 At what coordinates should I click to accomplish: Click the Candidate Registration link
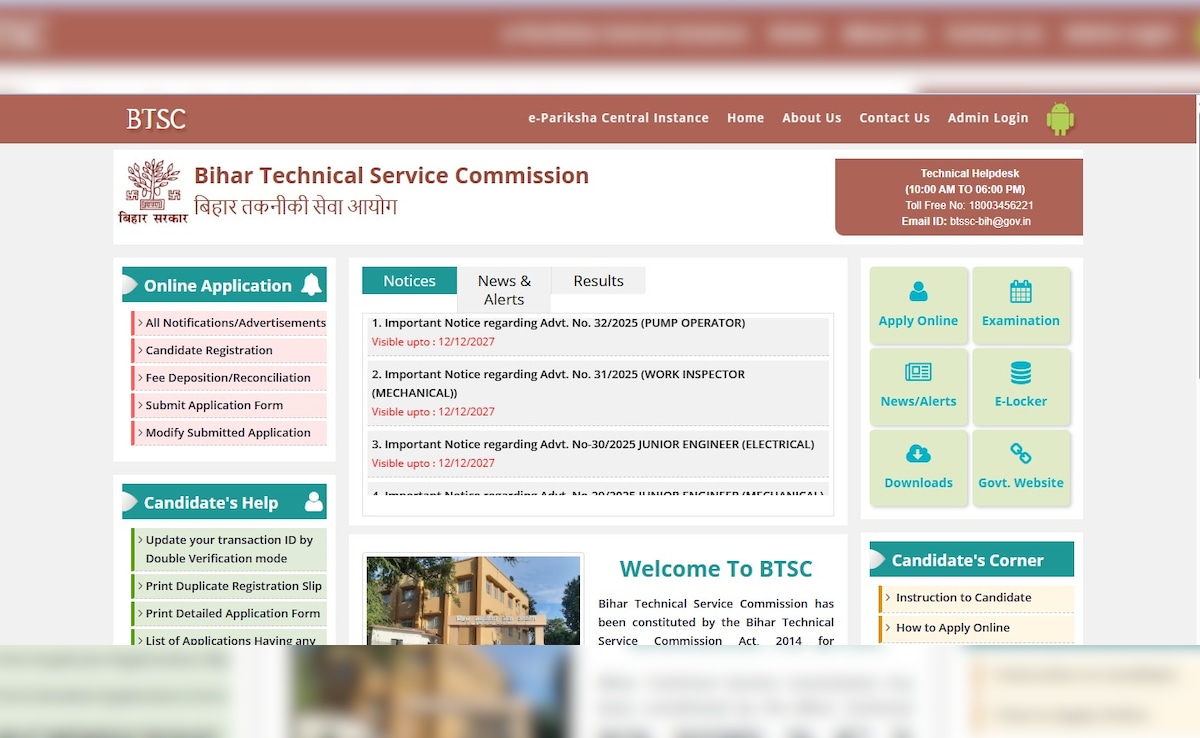tap(209, 350)
